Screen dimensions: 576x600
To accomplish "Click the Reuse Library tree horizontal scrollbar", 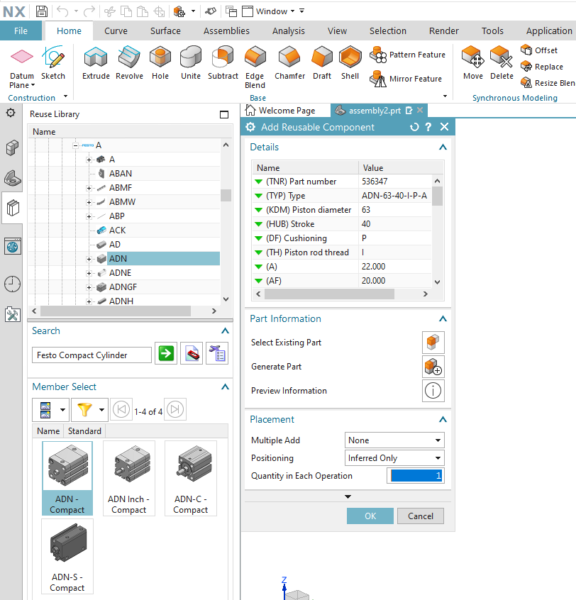I will [116, 311].
